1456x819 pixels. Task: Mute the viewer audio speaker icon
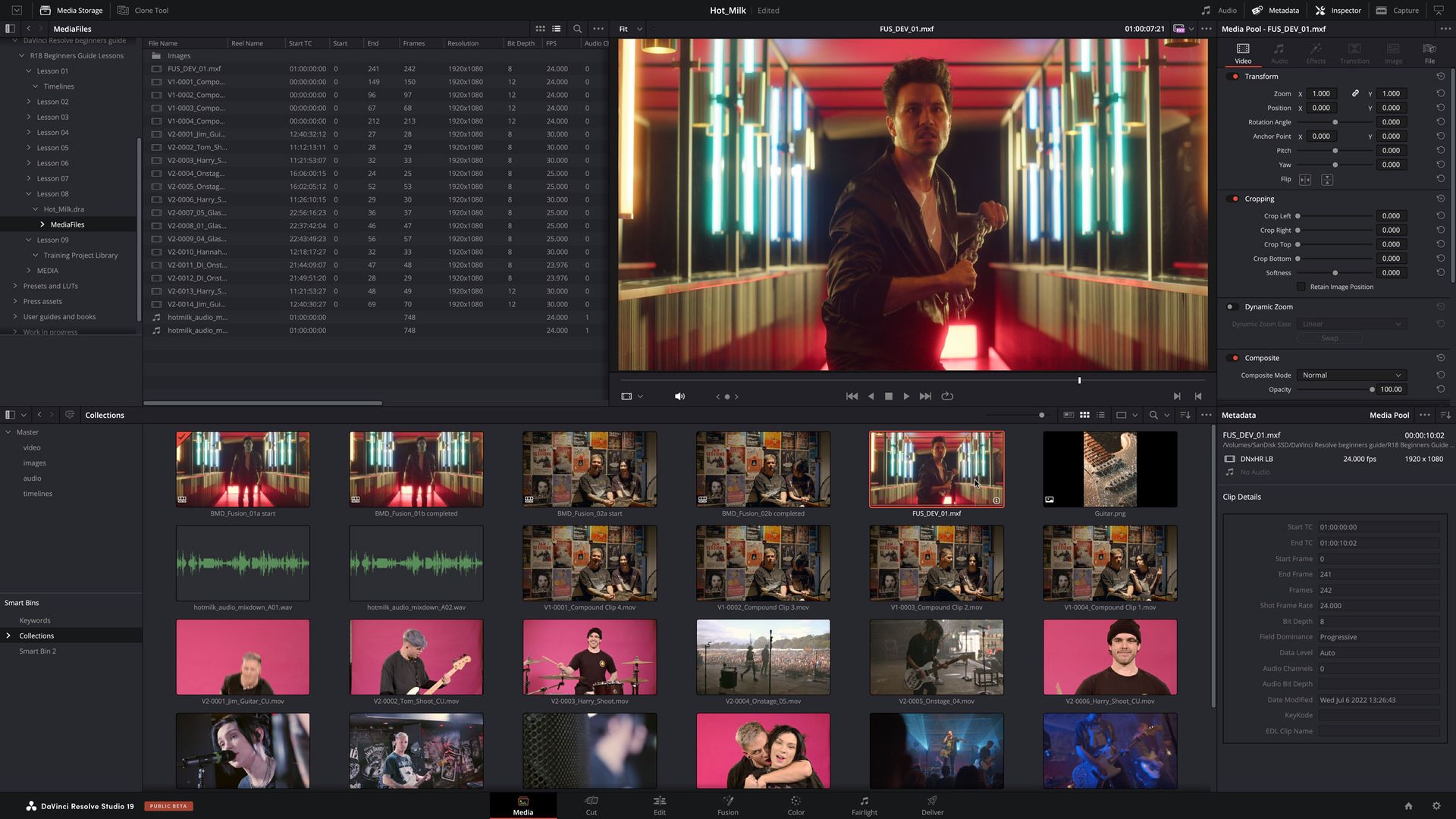tap(679, 396)
